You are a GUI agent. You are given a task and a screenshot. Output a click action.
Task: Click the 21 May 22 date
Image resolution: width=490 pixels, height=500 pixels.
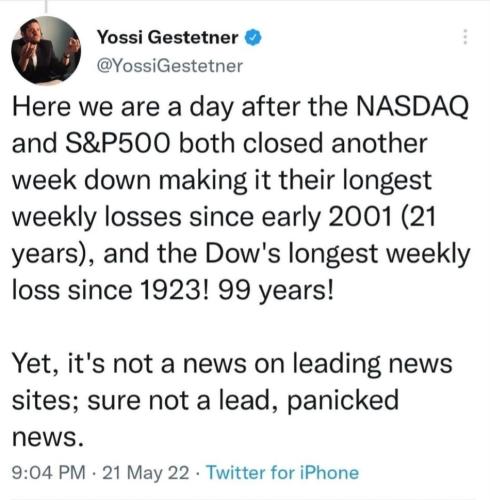point(146,473)
